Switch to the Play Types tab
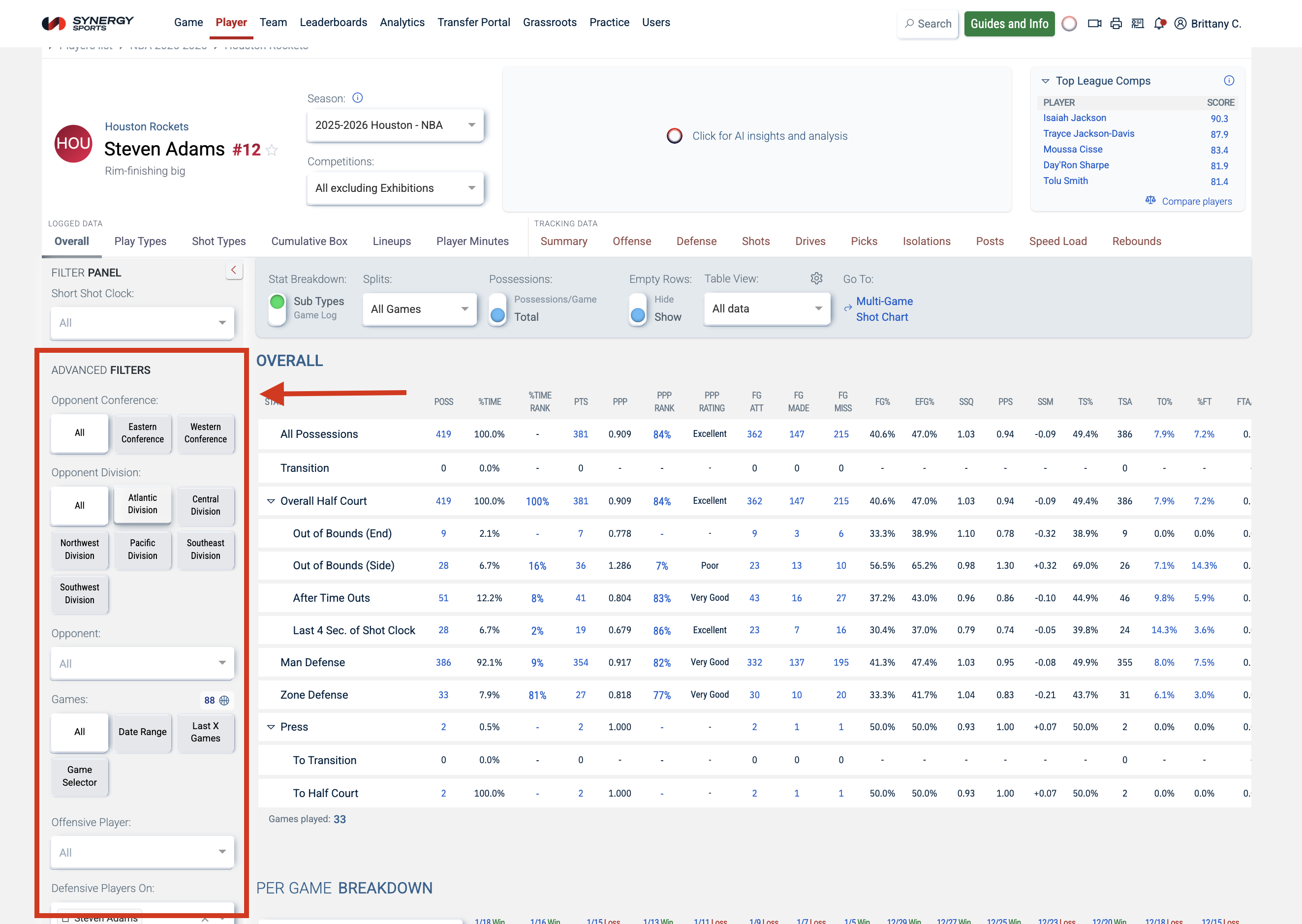The width and height of the screenshot is (1302, 924). [141, 241]
